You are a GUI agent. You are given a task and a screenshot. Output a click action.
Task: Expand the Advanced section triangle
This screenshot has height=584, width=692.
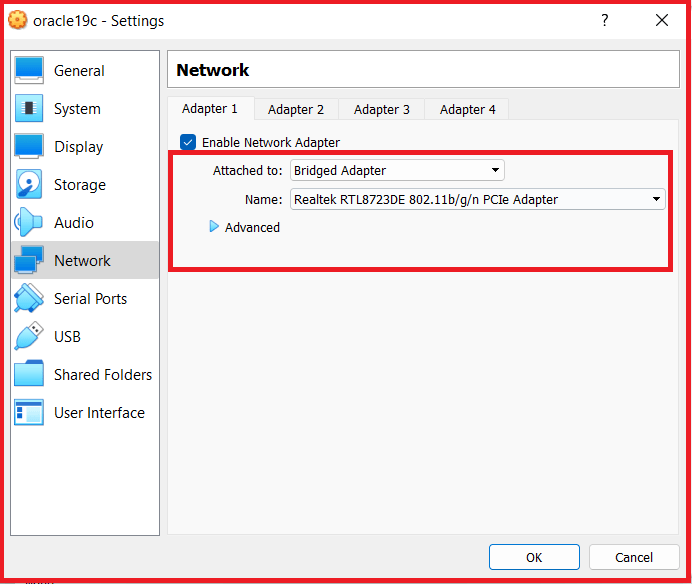click(x=214, y=227)
